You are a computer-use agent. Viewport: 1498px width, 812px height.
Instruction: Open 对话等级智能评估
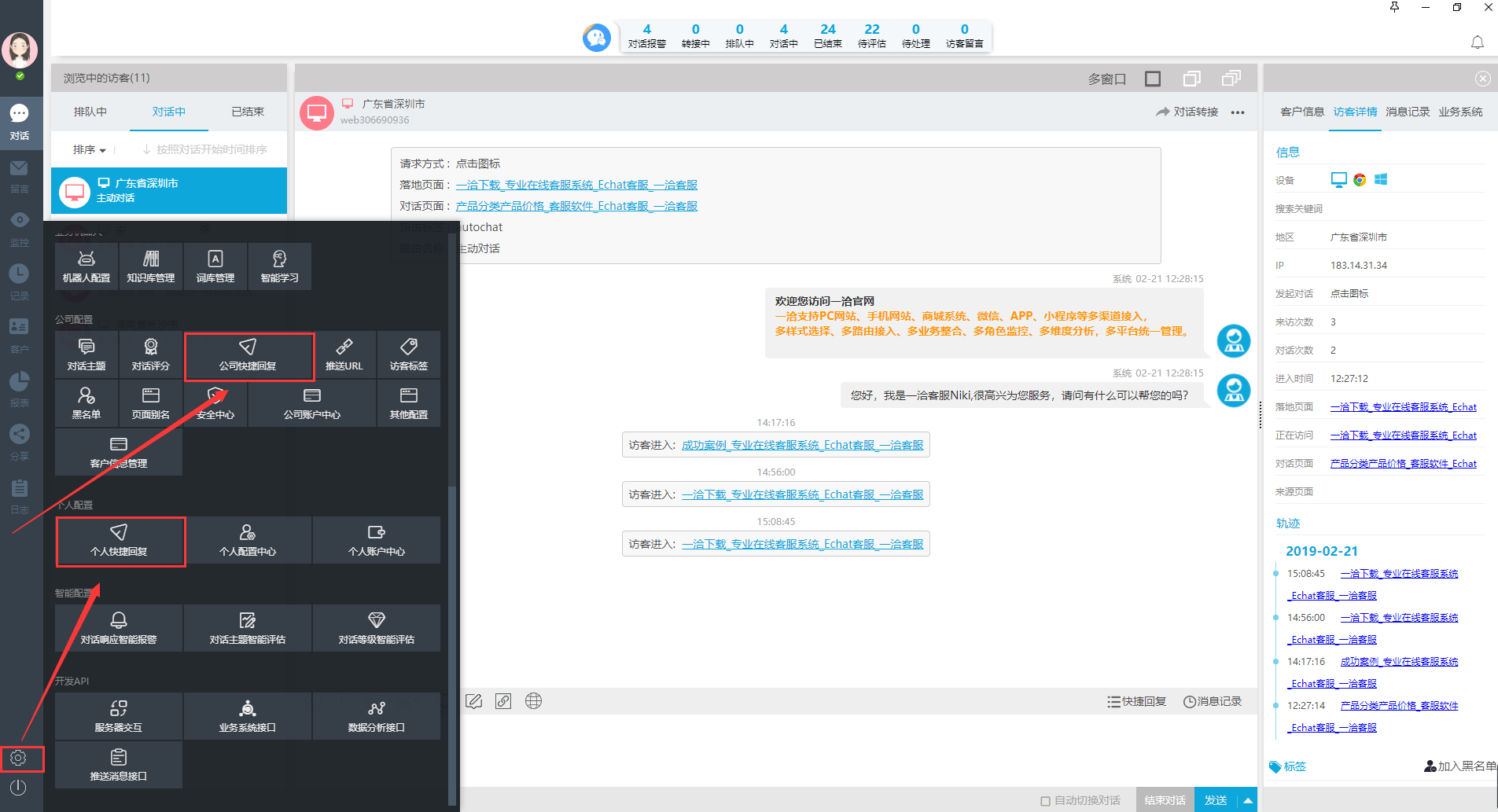tap(377, 628)
